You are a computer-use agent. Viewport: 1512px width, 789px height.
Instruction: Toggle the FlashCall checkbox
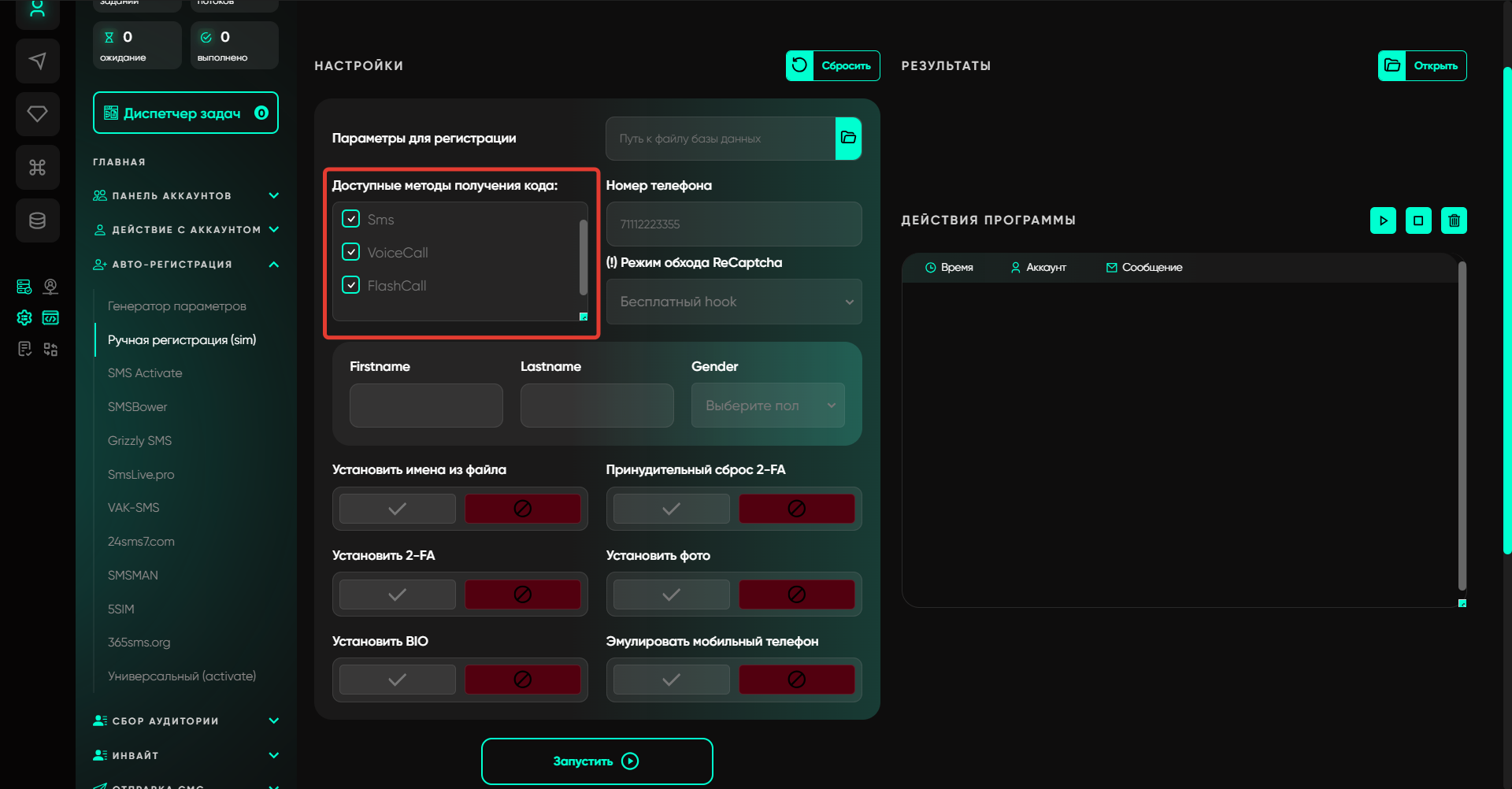[x=351, y=285]
